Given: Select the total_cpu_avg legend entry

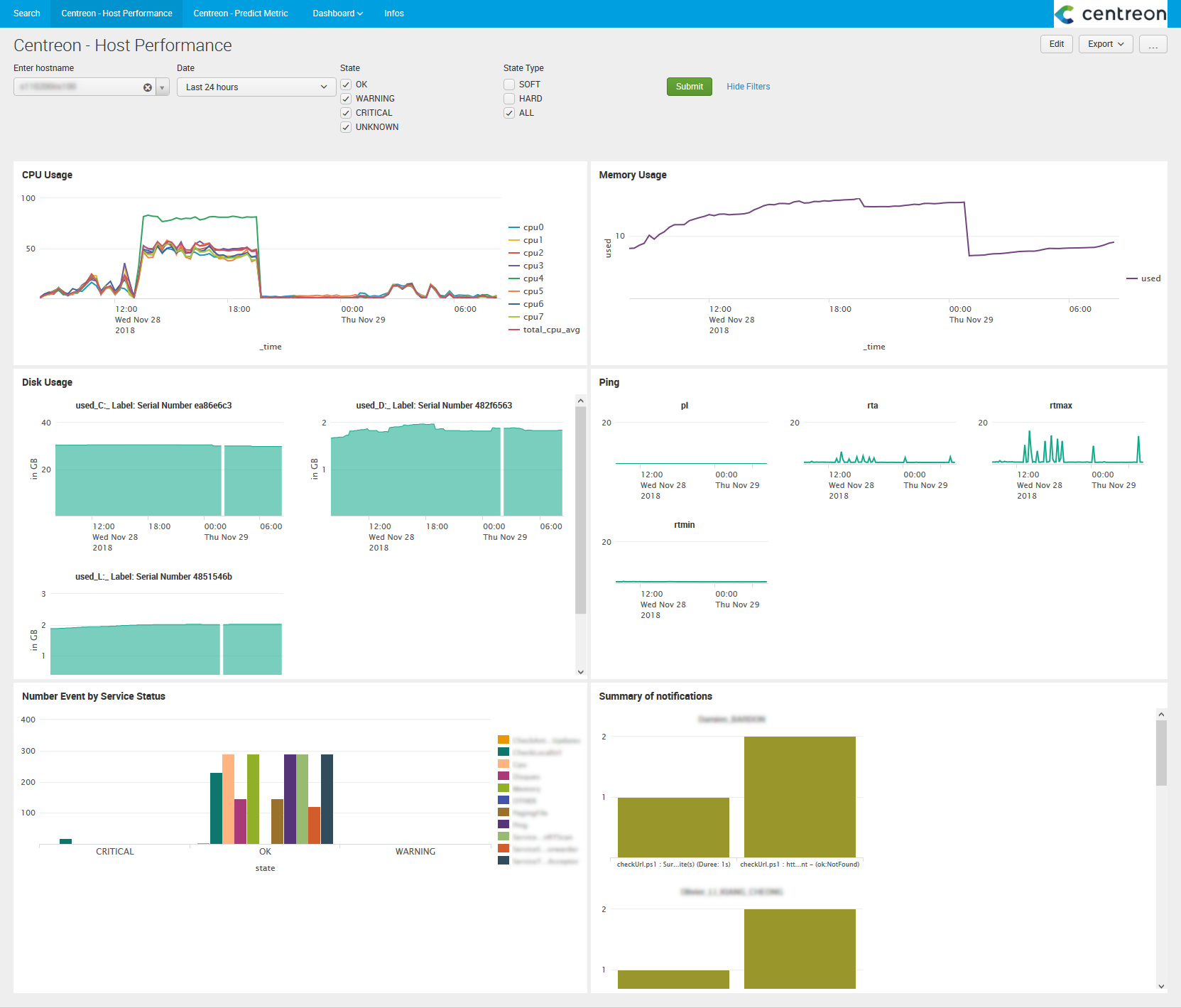Looking at the screenshot, I should point(544,330).
